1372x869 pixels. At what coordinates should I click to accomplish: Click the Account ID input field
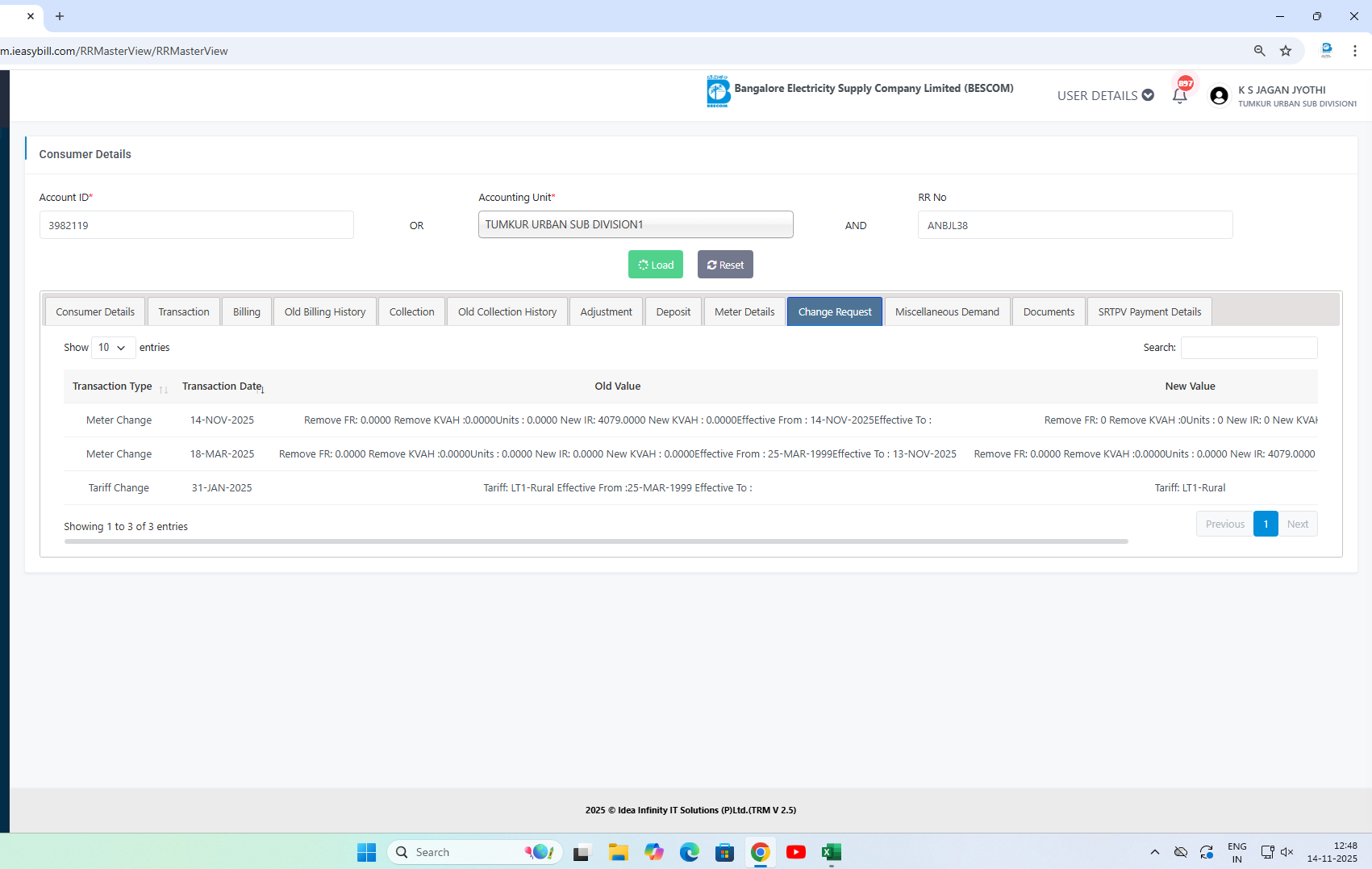(197, 225)
